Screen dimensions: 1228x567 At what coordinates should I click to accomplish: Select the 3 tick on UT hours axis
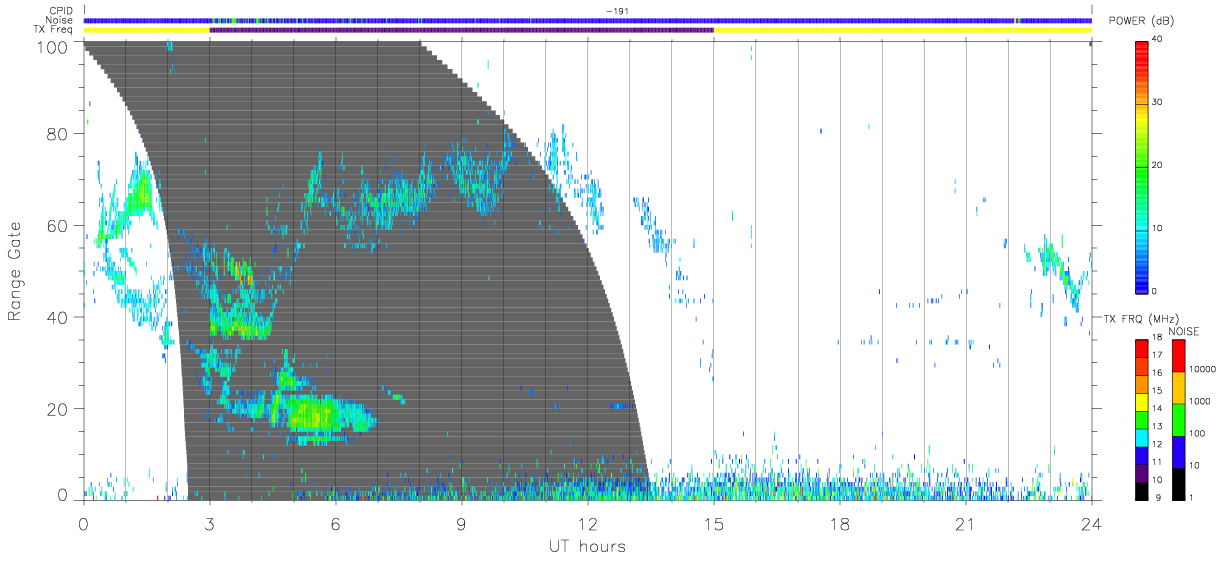click(209, 524)
